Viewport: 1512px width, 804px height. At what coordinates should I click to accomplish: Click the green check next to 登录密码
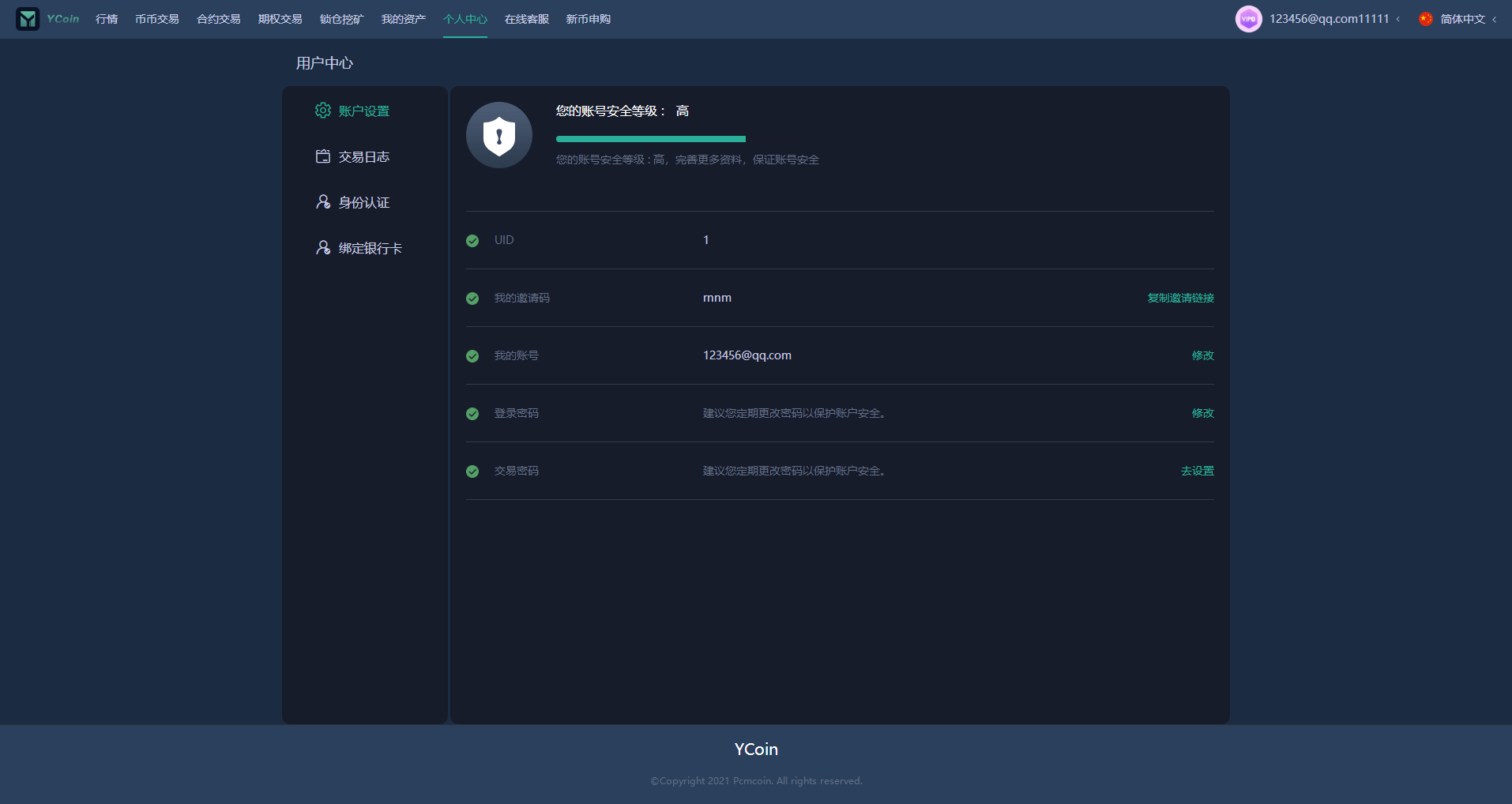point(472,414)
